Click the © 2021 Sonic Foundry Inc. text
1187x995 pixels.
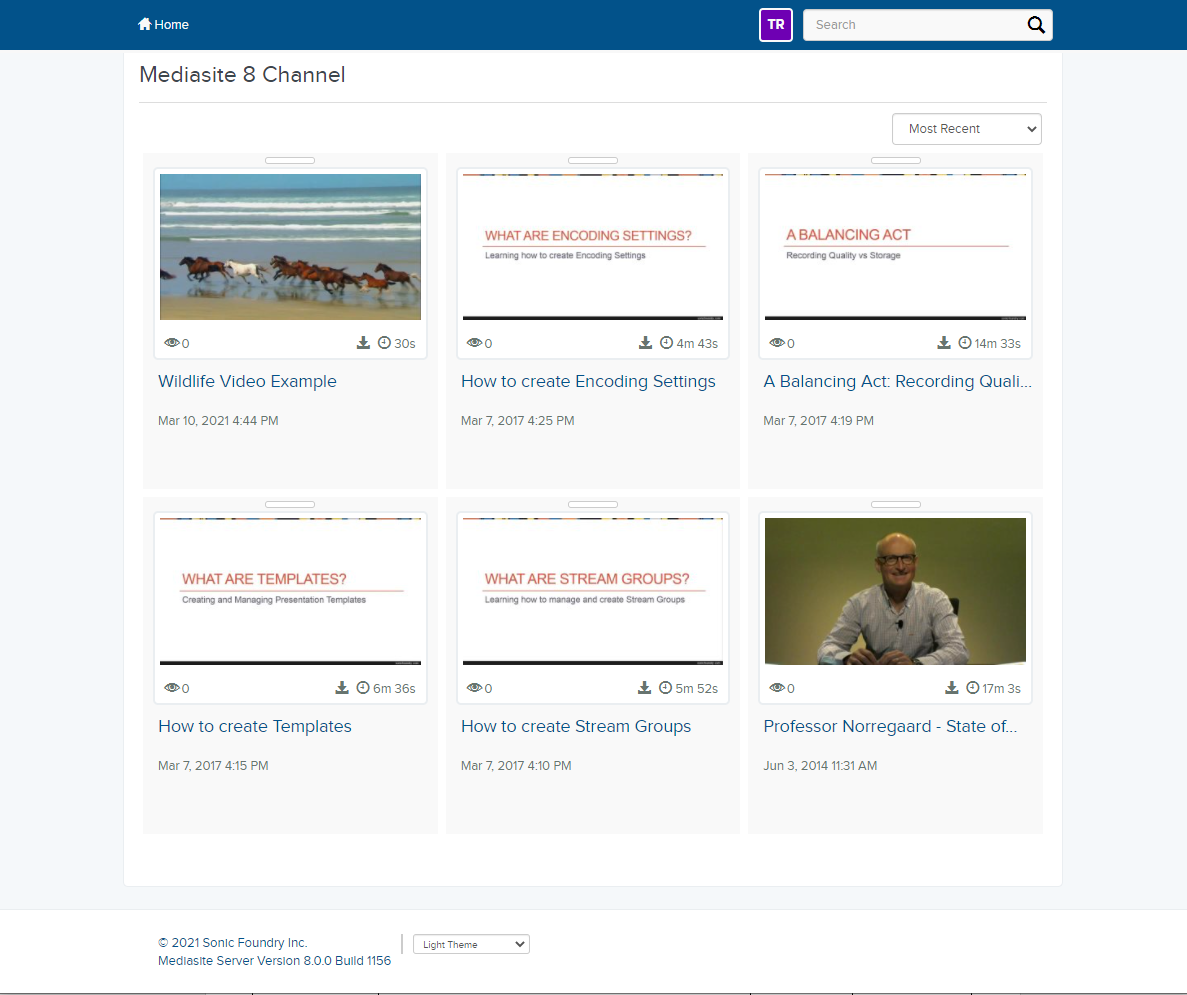(232, 943)
